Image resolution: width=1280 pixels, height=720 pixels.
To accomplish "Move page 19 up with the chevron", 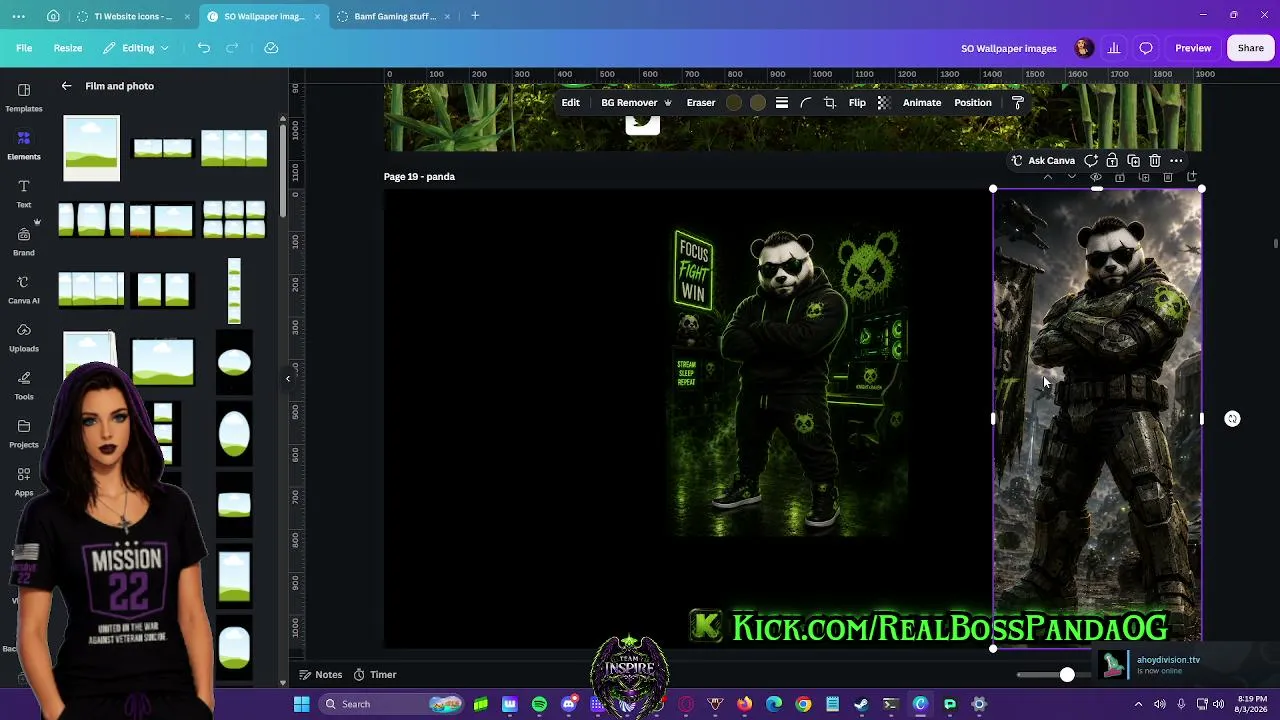I will [x=1048, y=177].
